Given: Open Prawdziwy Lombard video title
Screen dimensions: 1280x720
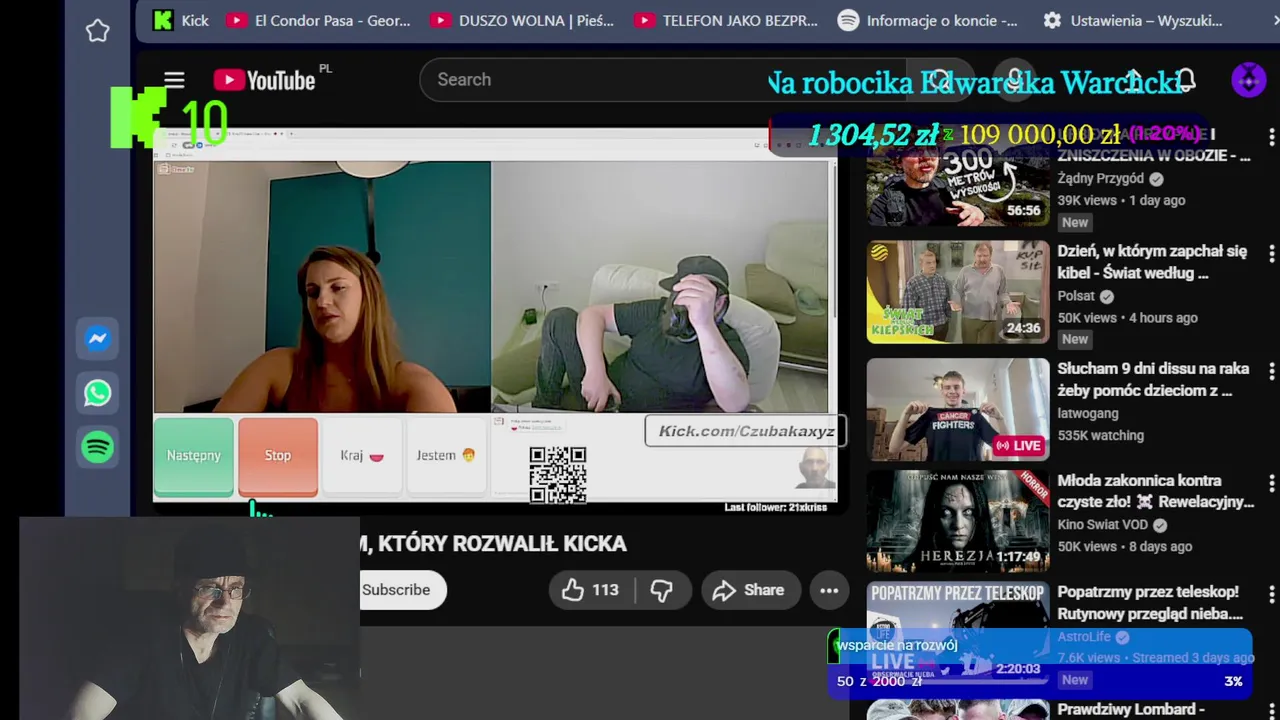Looking at the screenshot, I should point(1131,710).
